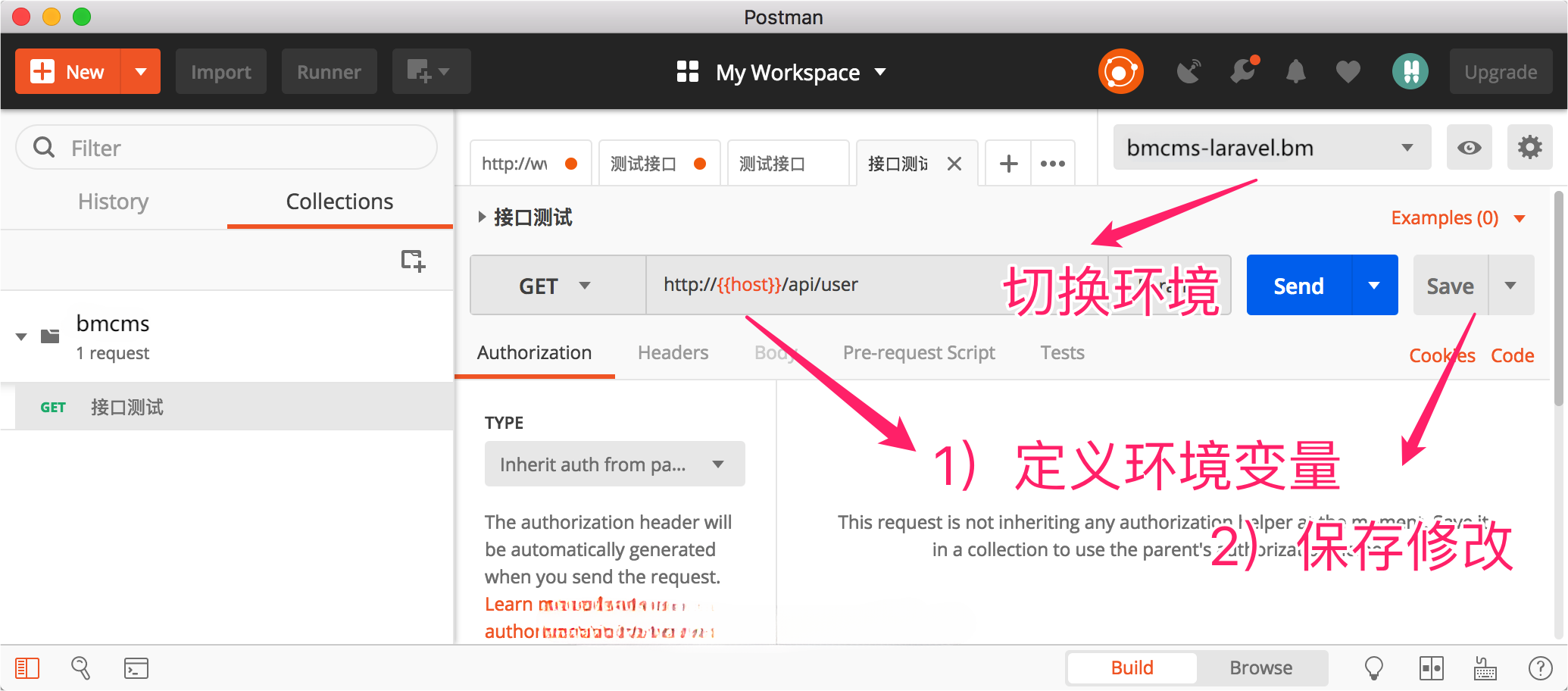
Task: Open Bootcamp lightbulb icon
Action: pos(1373,668)
